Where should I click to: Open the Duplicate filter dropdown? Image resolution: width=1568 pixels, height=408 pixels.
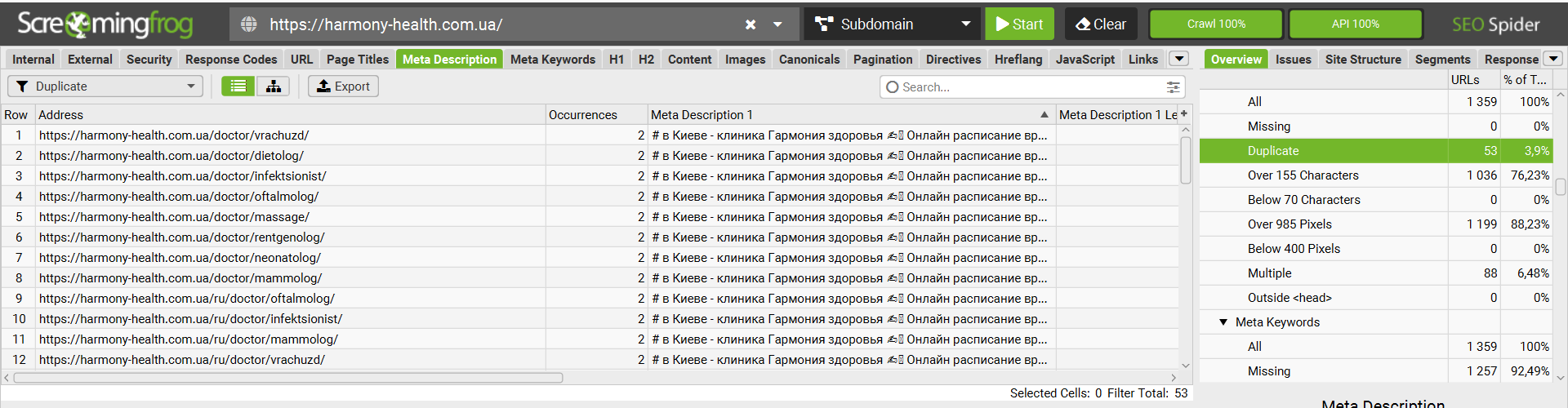coord(105,86)
